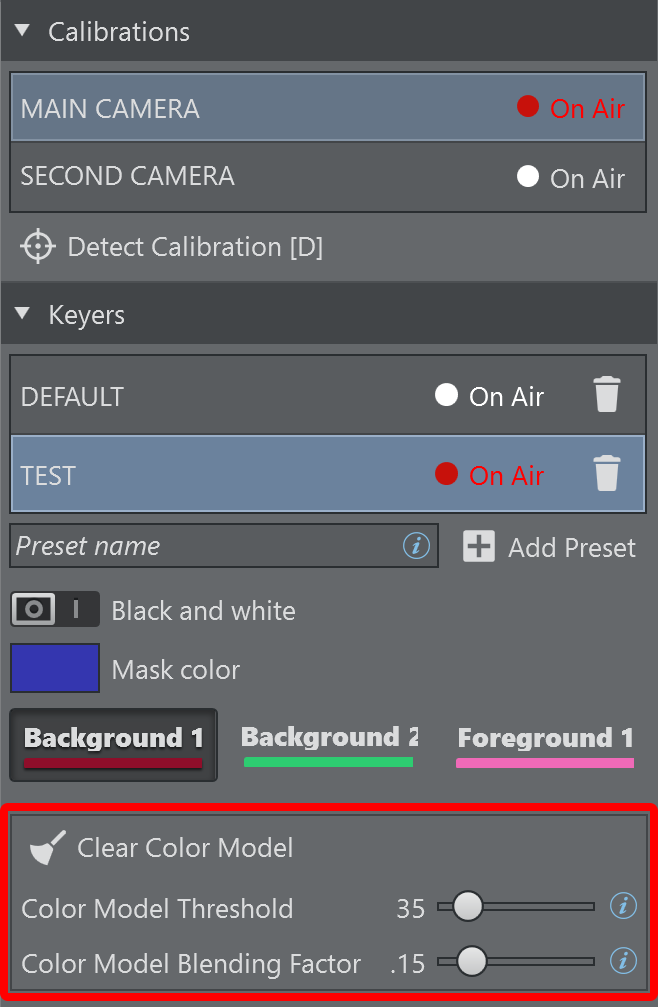Select the MAIN CAMERA calibration row
Image resolution: width=658 pixels, height=1007 pixels.
tap(250, 108)
